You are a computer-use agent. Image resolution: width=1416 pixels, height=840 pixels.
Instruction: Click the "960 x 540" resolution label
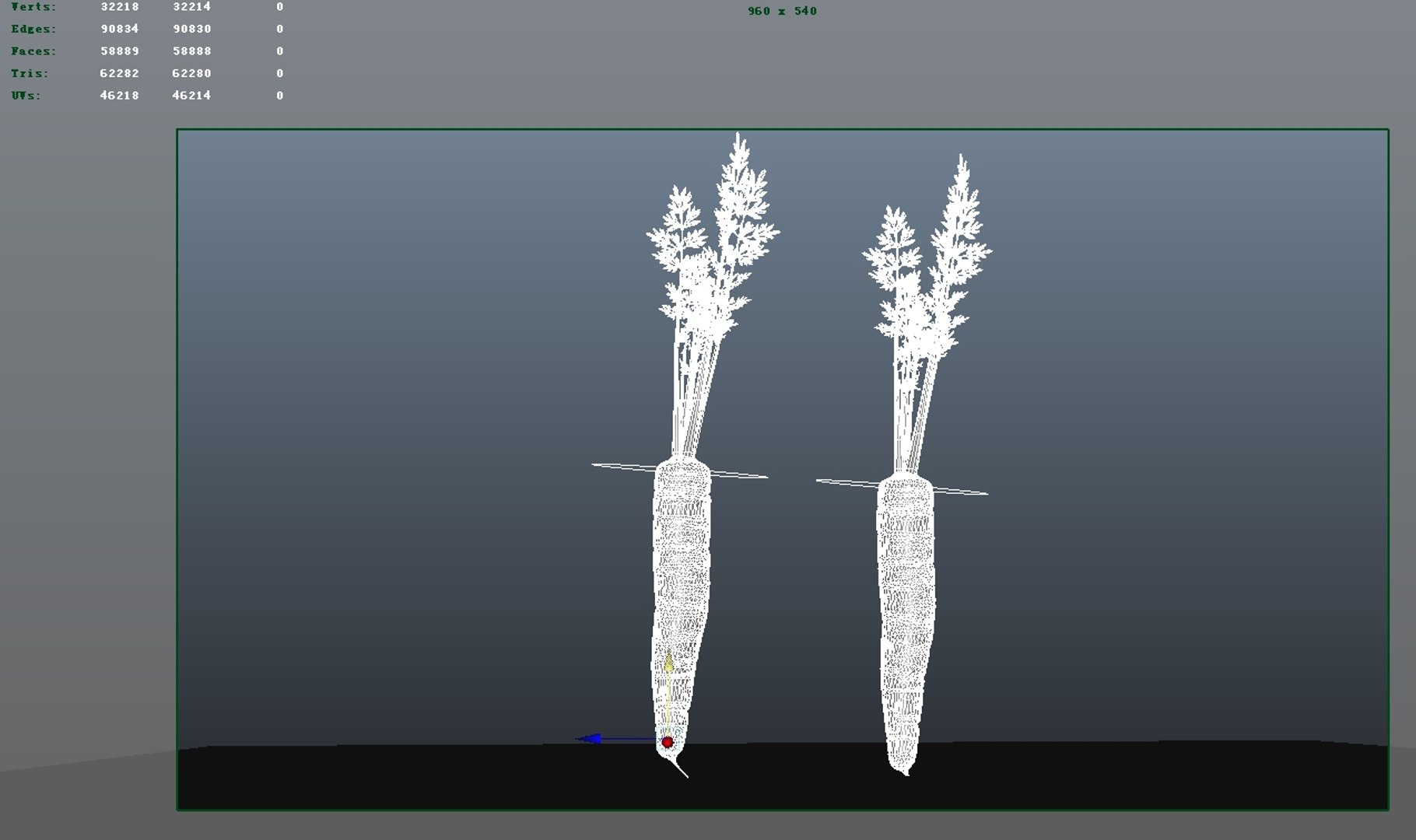coord(782,11)
